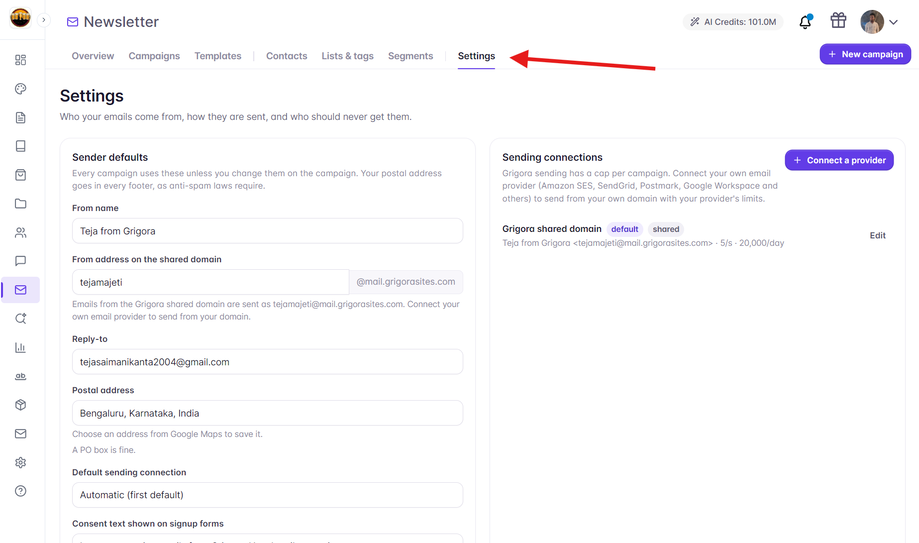Open the settings gear icon in sidebar
Screen dimensions: 919x543
tap(21, 462)
